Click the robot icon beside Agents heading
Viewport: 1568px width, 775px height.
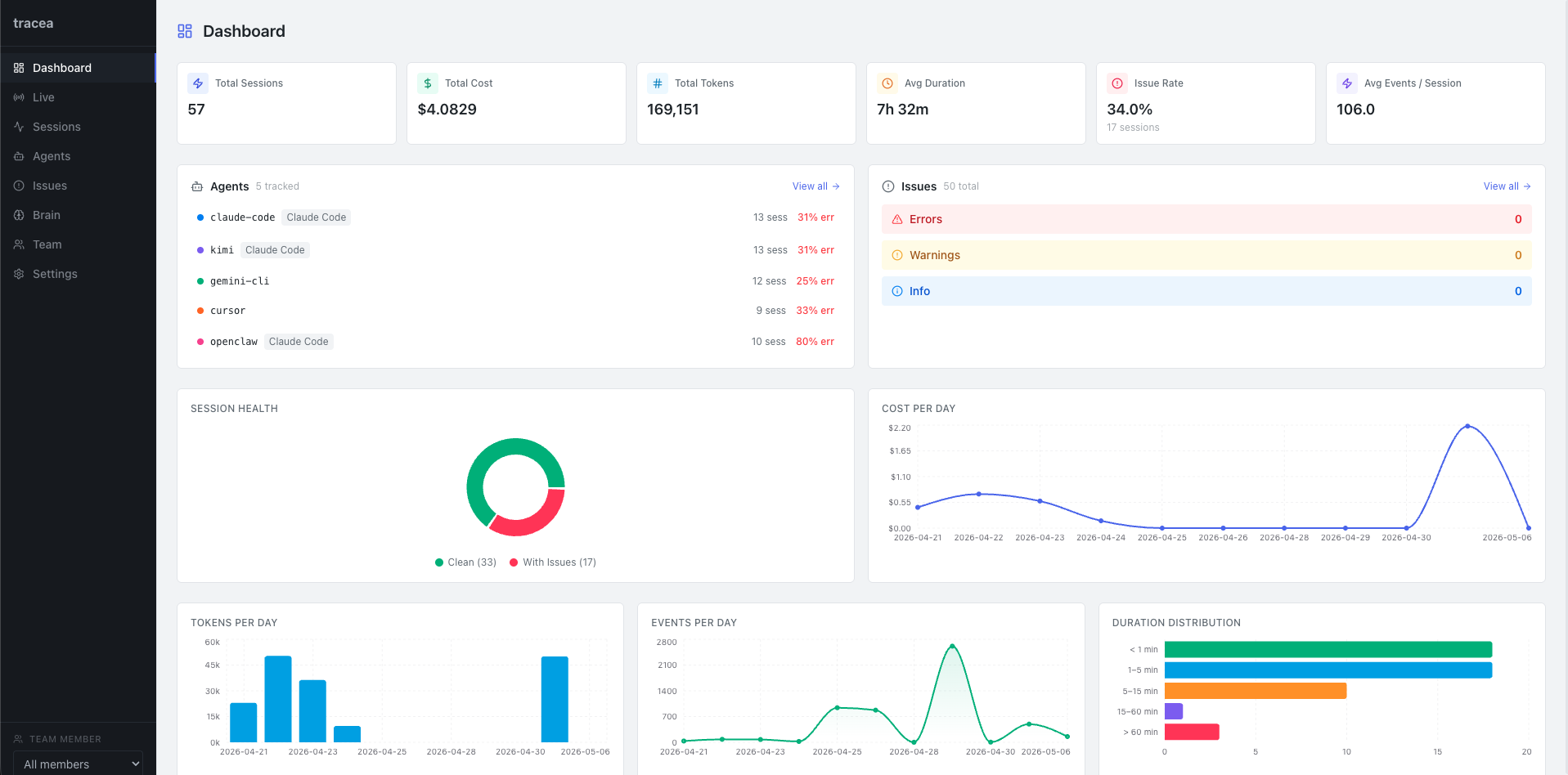click(197, 186)
